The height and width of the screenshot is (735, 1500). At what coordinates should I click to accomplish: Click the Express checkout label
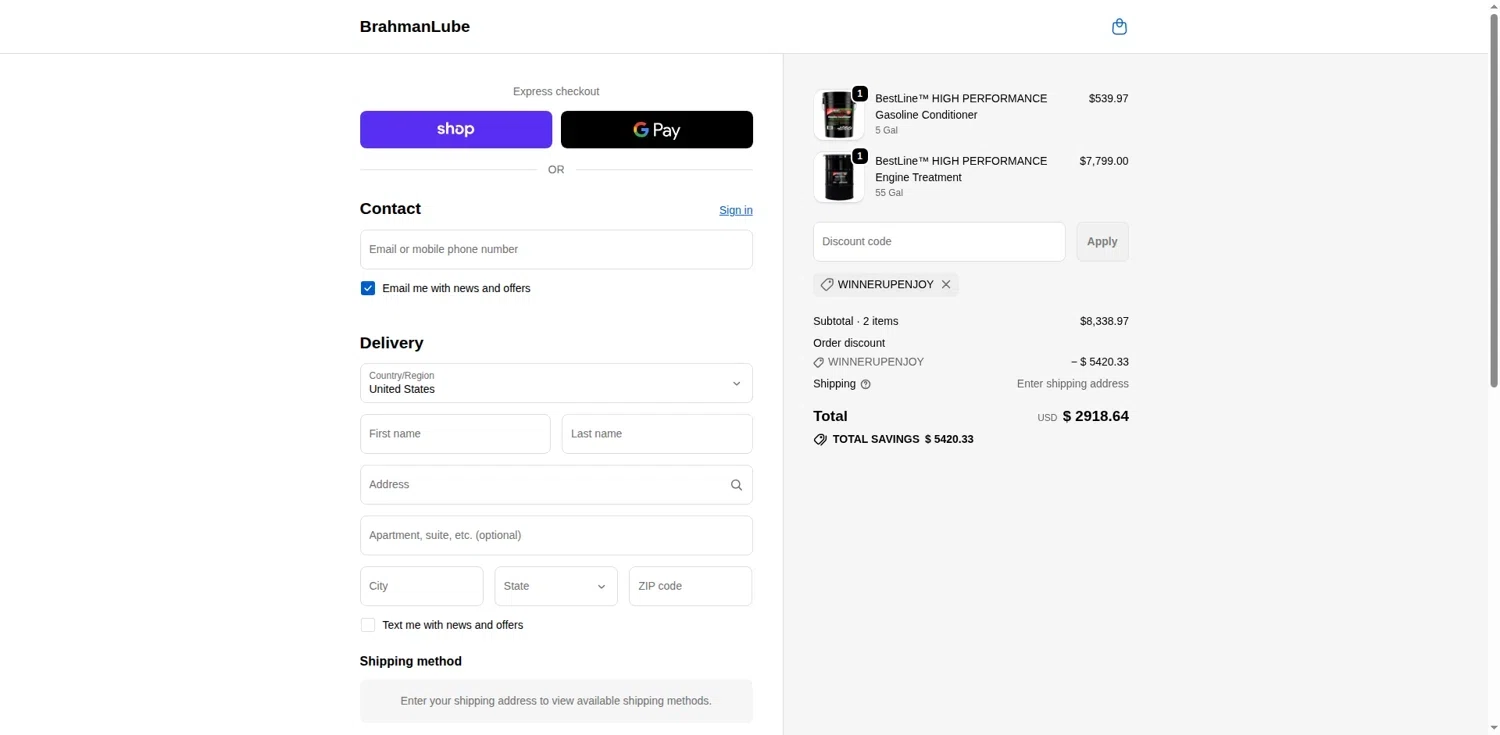coord(556,92)
